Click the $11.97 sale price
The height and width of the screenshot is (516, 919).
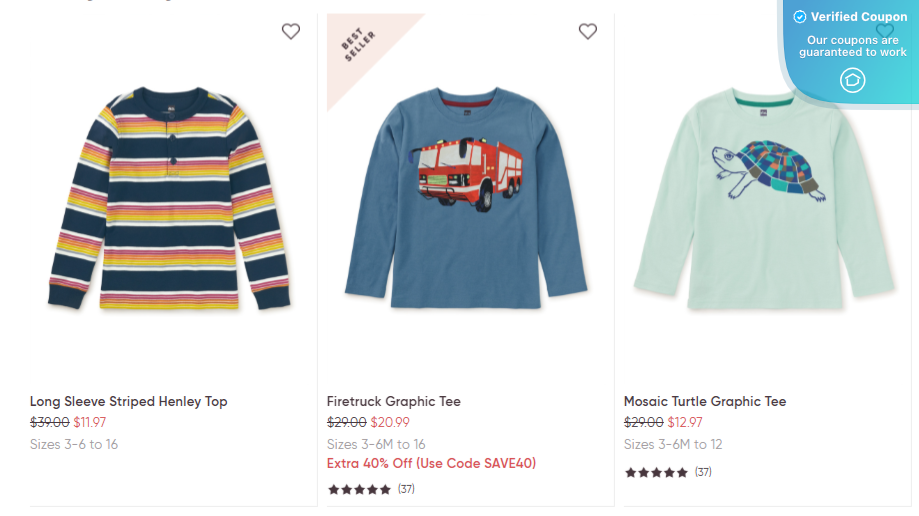[x=89, y=422]
